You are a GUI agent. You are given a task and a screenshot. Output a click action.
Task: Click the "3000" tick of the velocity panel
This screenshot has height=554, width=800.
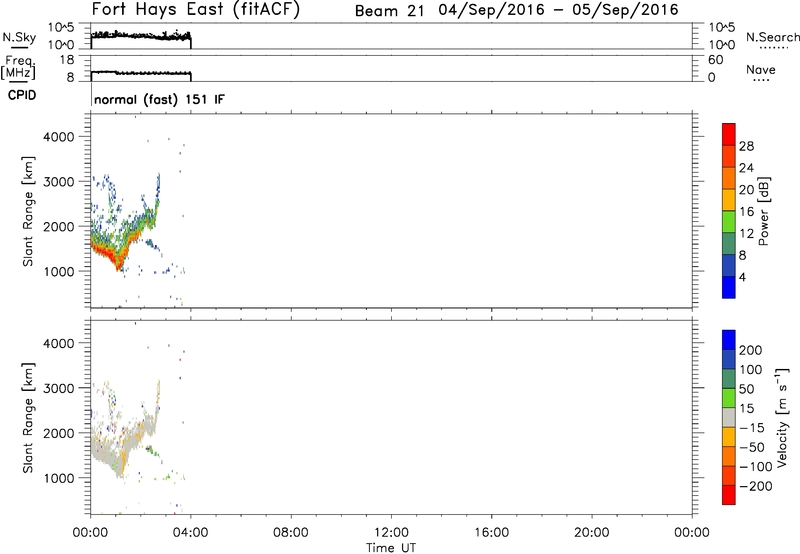coord(59,388)
